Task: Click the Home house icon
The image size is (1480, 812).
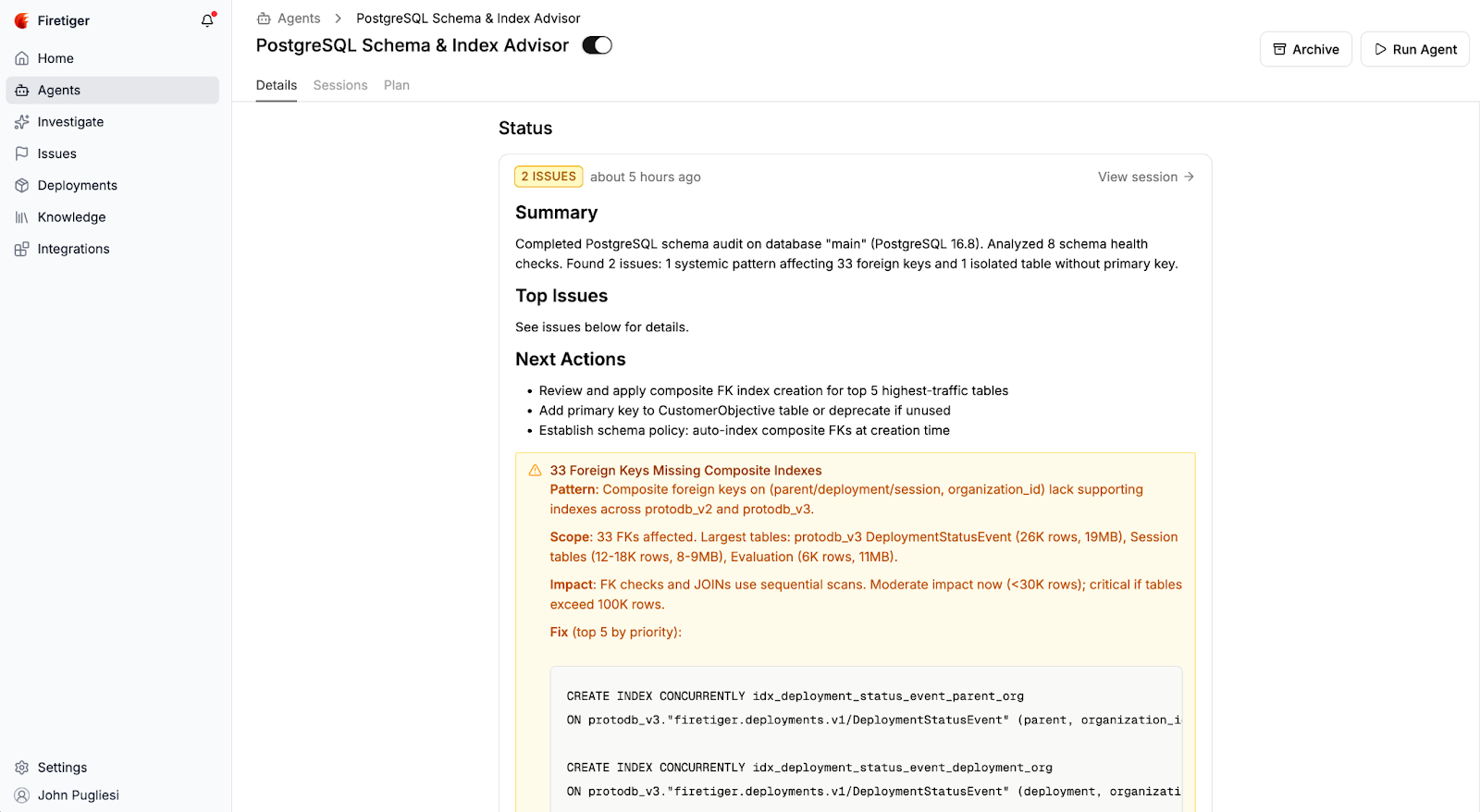Action: click(x=22, y=58)
